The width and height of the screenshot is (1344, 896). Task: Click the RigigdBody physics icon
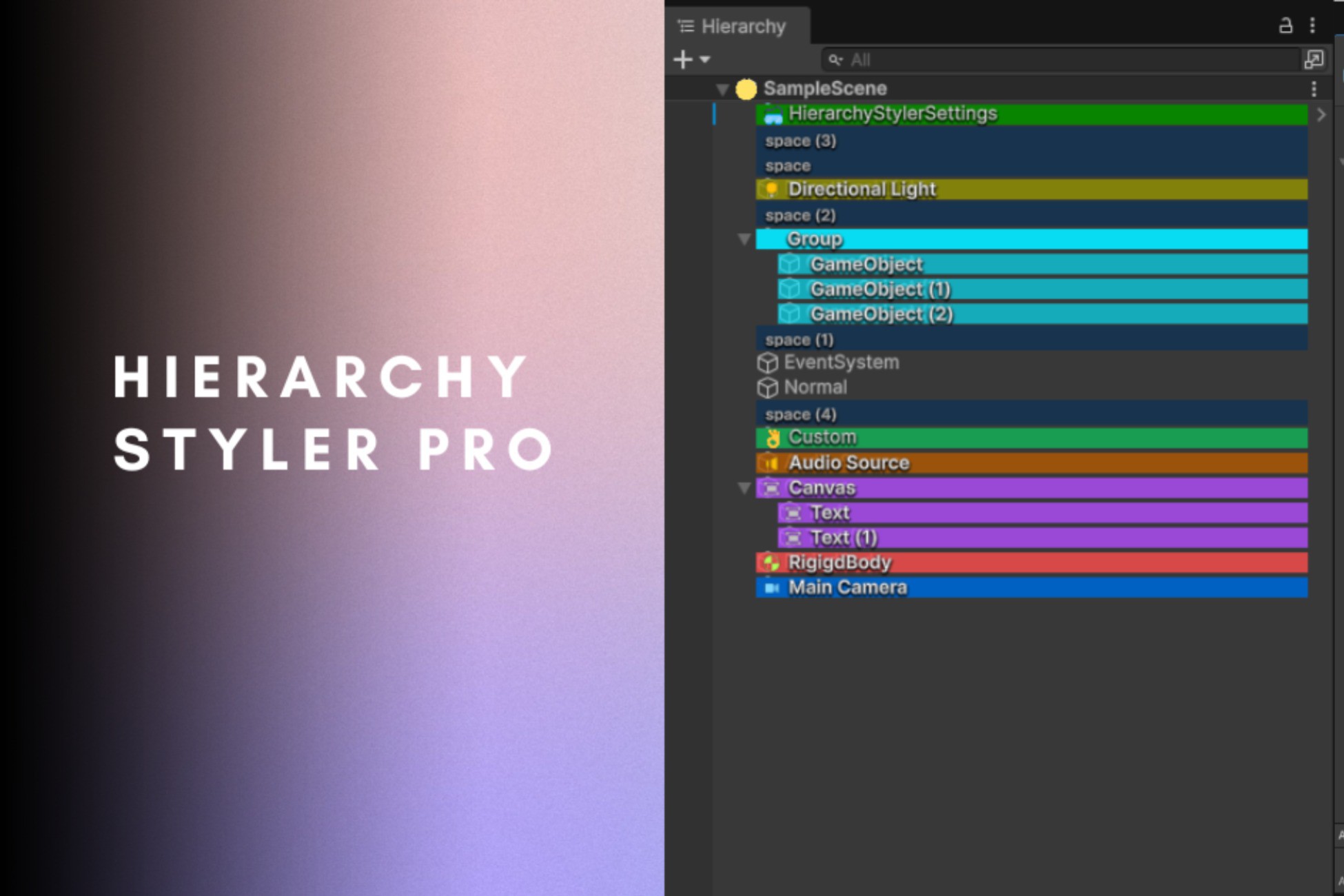(x=771, y=562)
